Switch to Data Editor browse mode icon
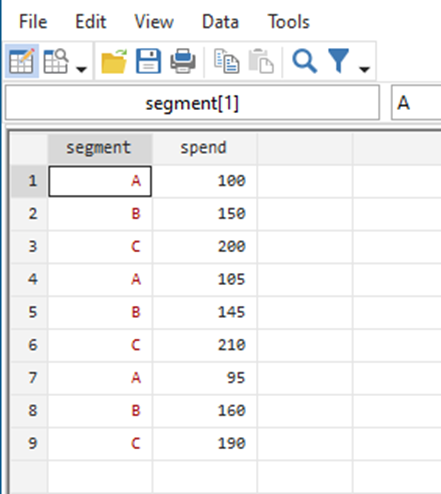 56,61
